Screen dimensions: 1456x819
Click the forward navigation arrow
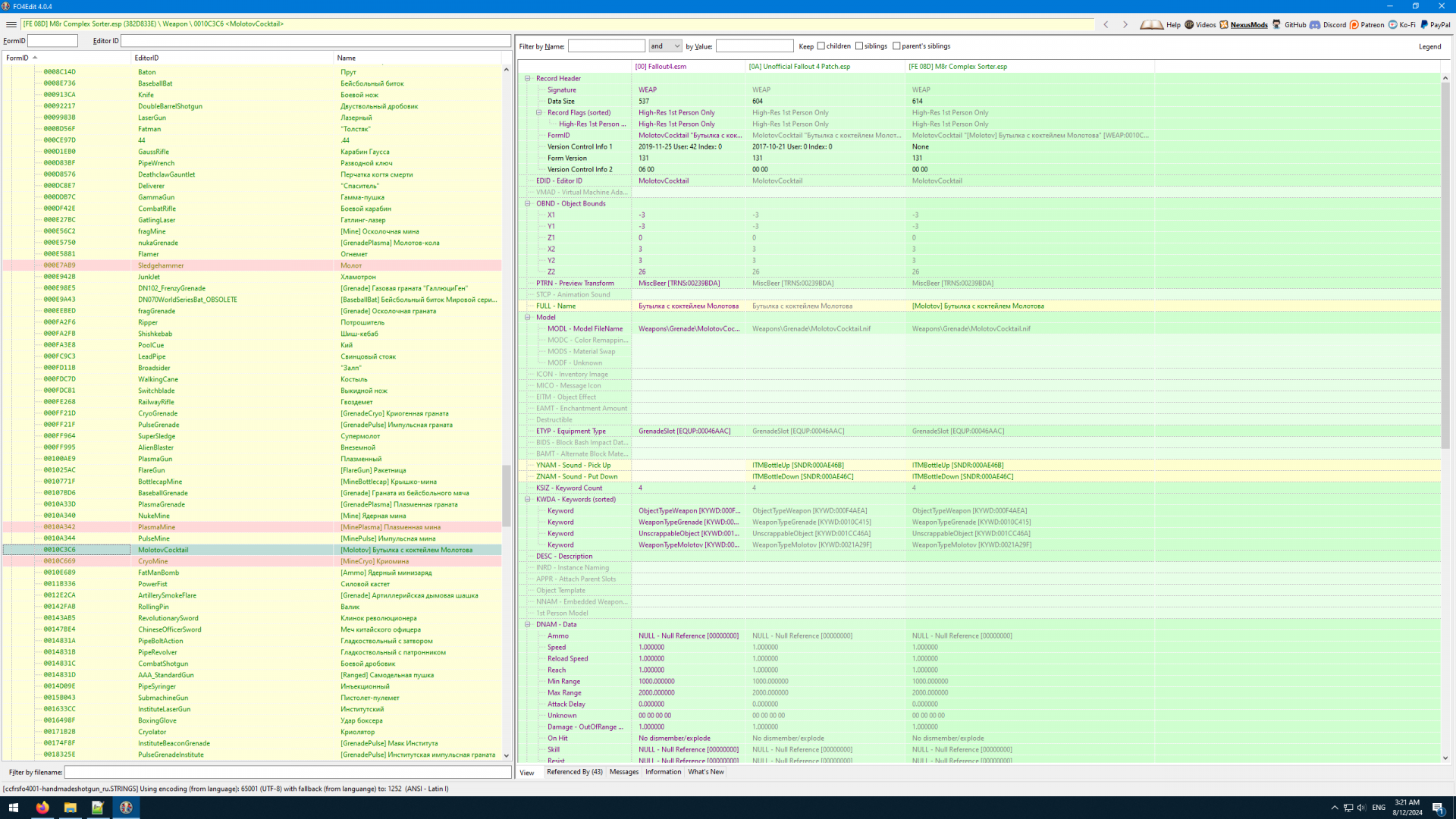tap(1125, 24)
